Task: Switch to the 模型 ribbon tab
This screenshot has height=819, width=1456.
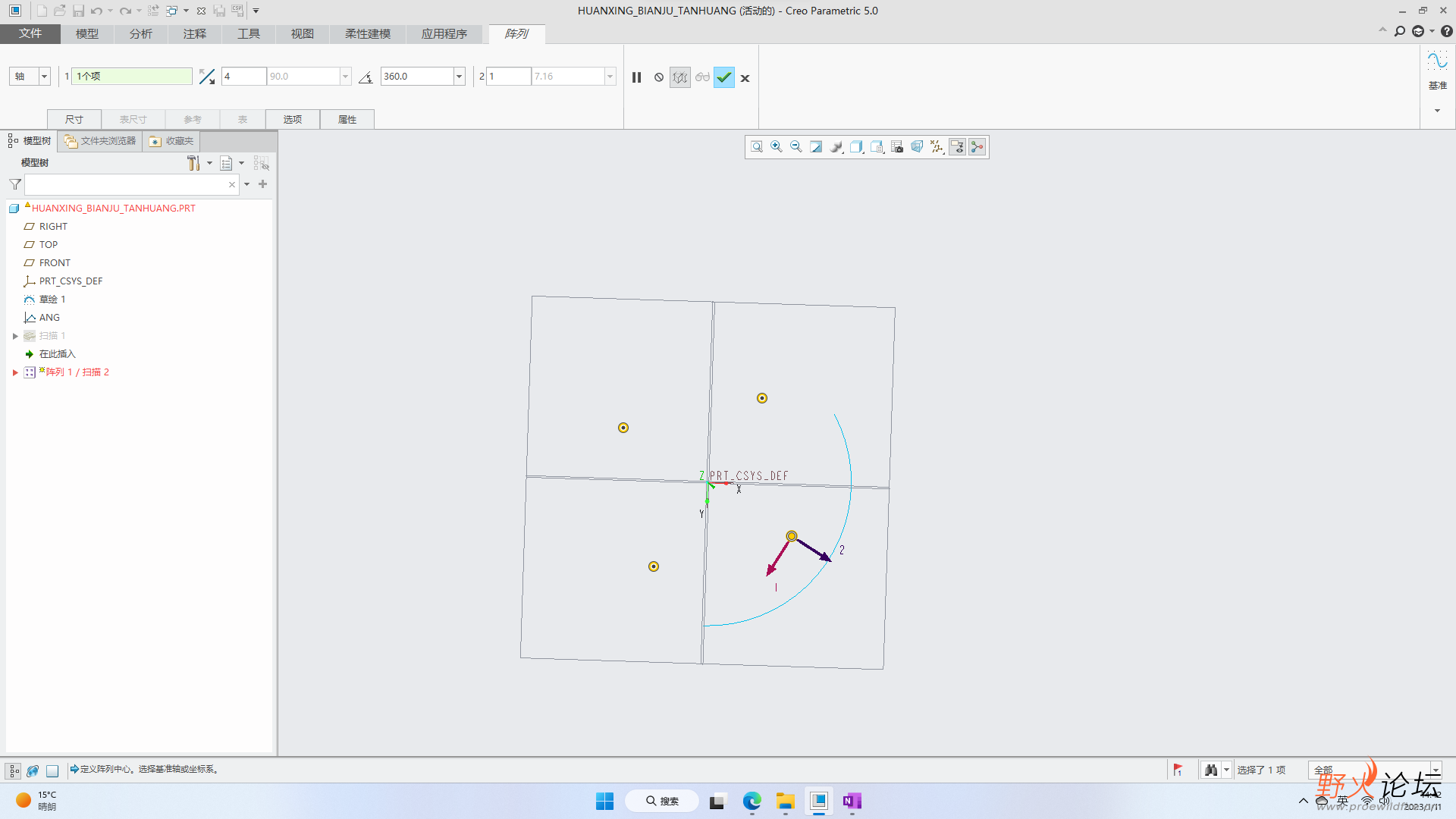Action: tap(87, 34)
